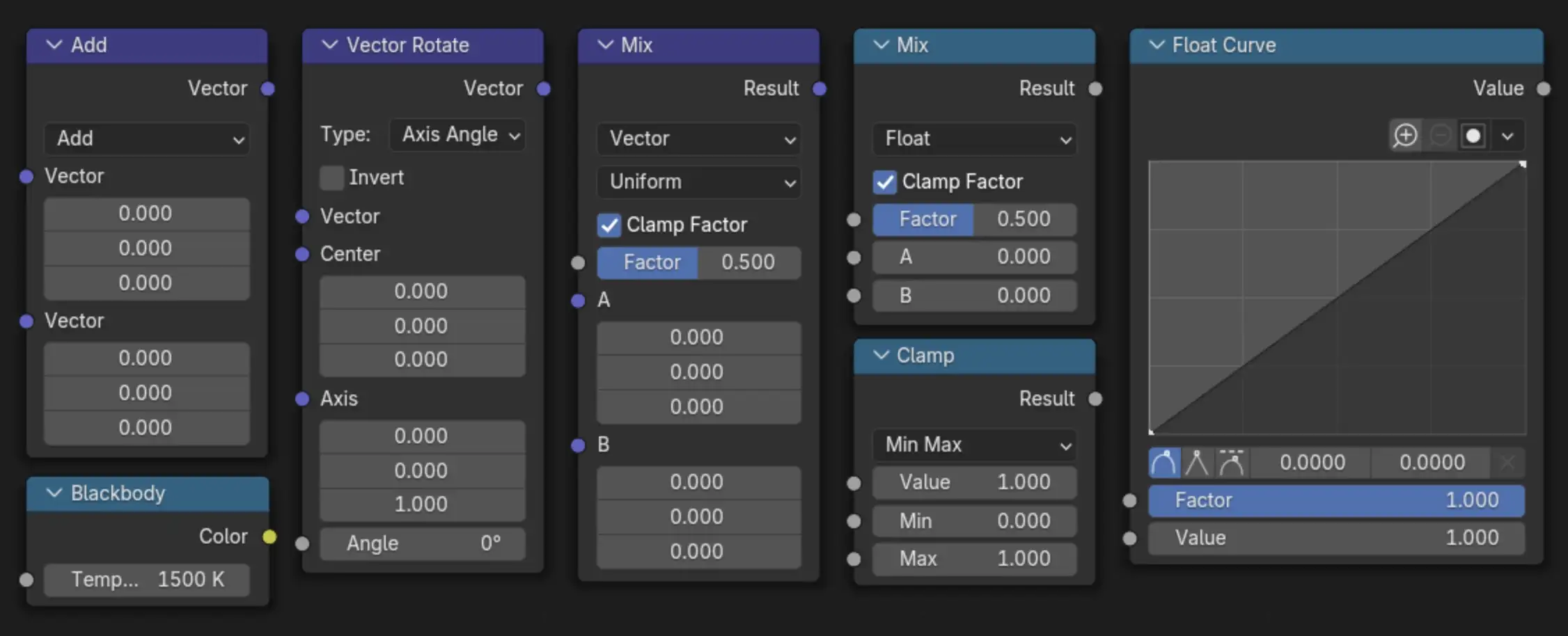Zoom in on the Float Curve graph

tap(1405, 136)
